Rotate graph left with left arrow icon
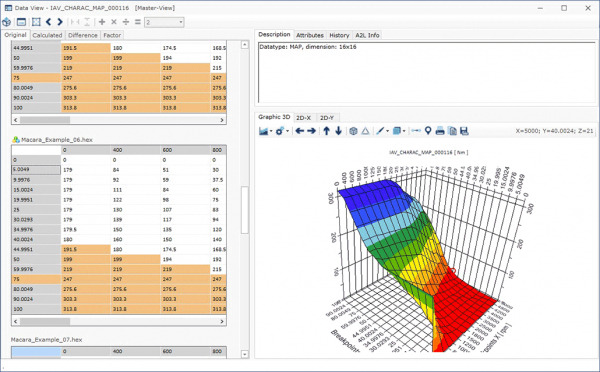This screenshot has height=372, width=600. tap(300, 131)
